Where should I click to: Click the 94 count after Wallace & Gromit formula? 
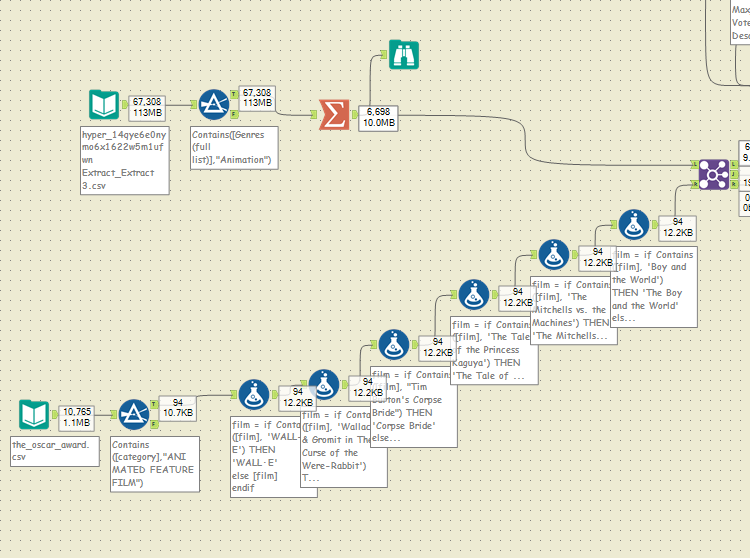coord(367,387)
